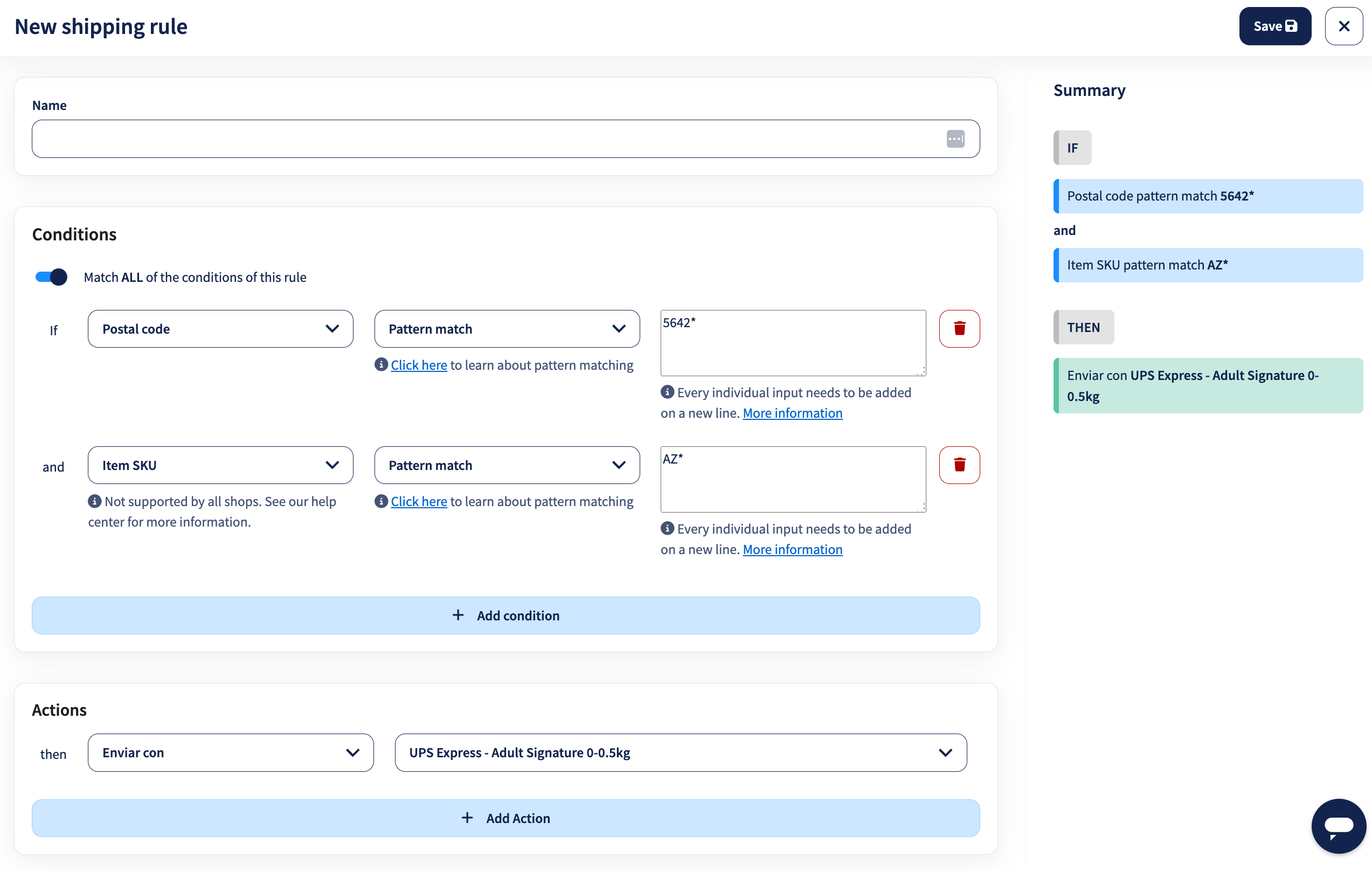Open the chat support bubble
1372x871 pixels.
(1339, 826)
